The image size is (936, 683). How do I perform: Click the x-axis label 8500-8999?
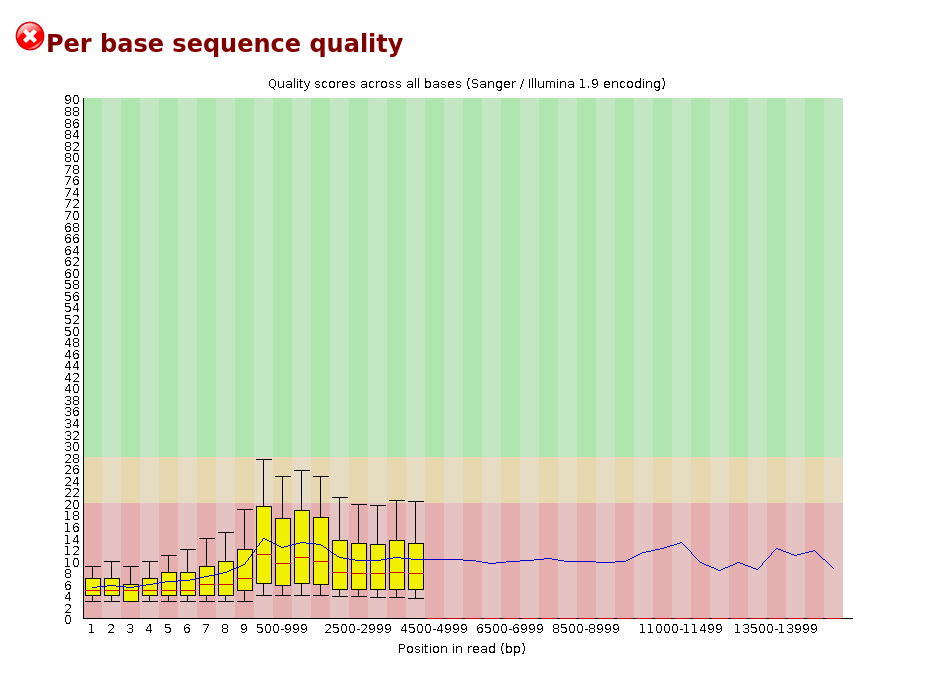(x=586, y=629)
